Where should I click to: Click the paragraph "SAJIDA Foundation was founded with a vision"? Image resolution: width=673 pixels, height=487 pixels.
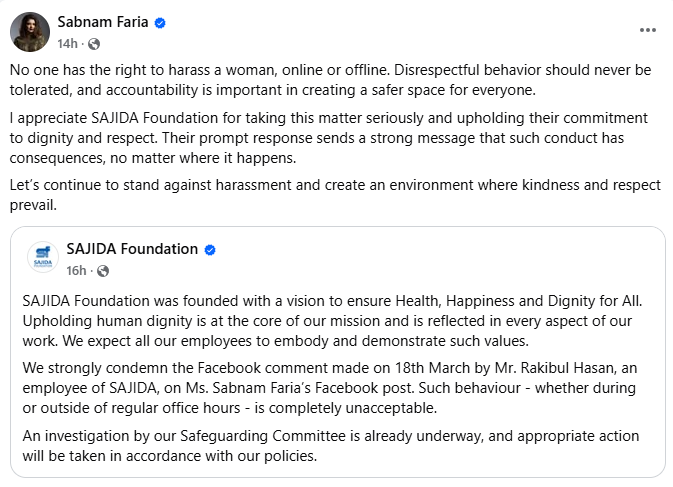[x=332, y=321]
